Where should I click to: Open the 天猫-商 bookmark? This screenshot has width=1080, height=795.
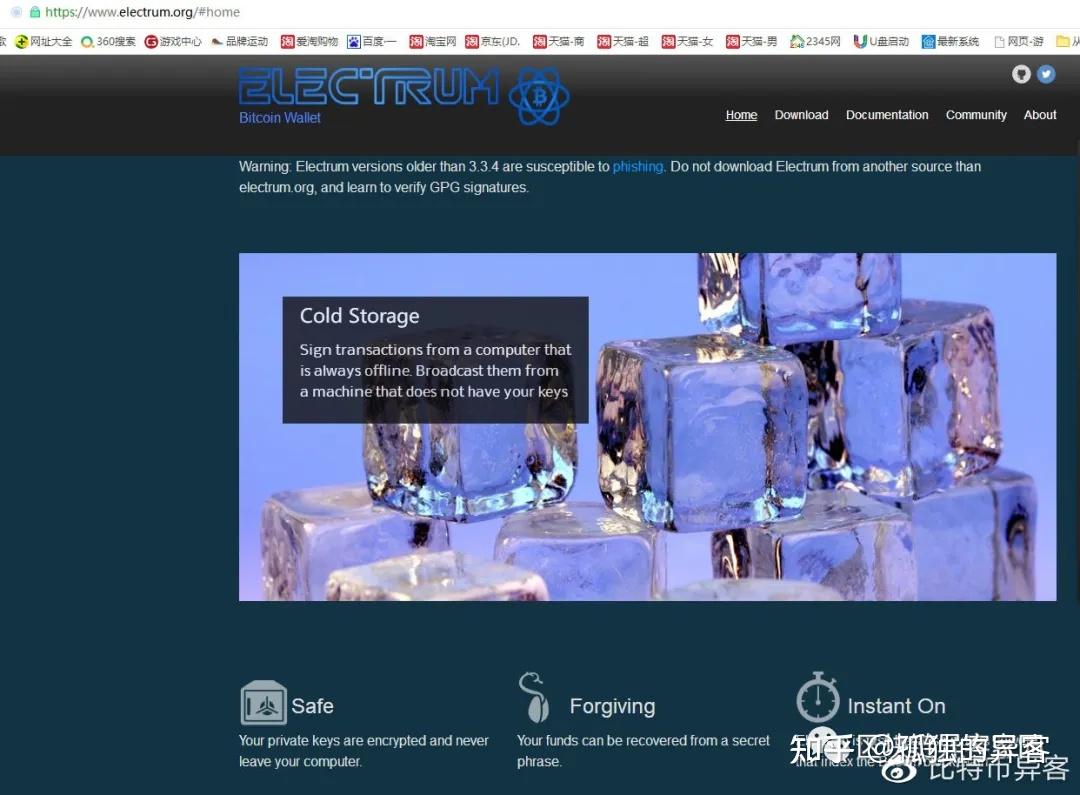[x=559, y=41]
